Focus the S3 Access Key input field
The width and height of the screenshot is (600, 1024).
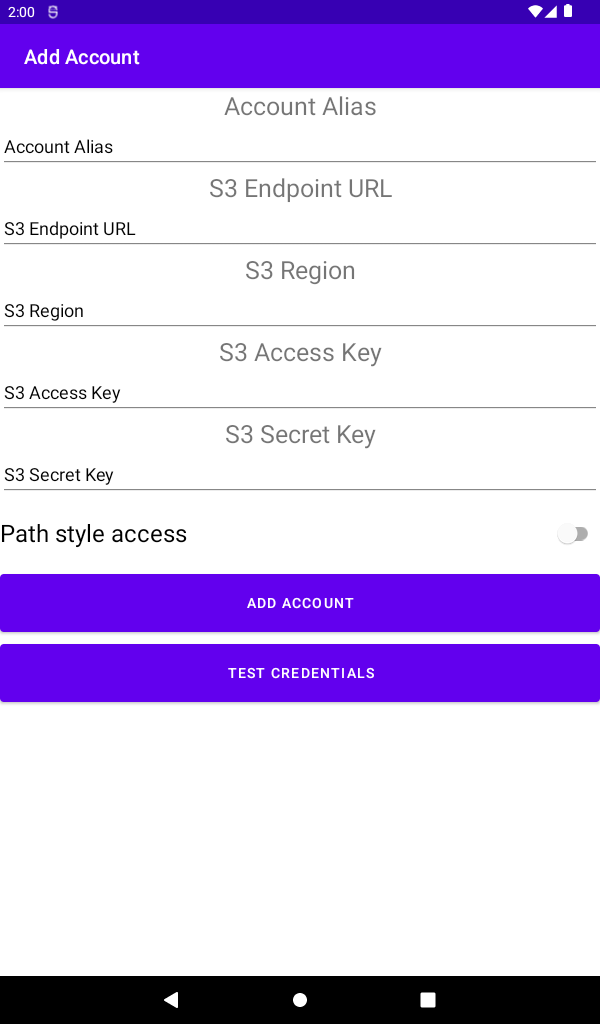[300, 393]
